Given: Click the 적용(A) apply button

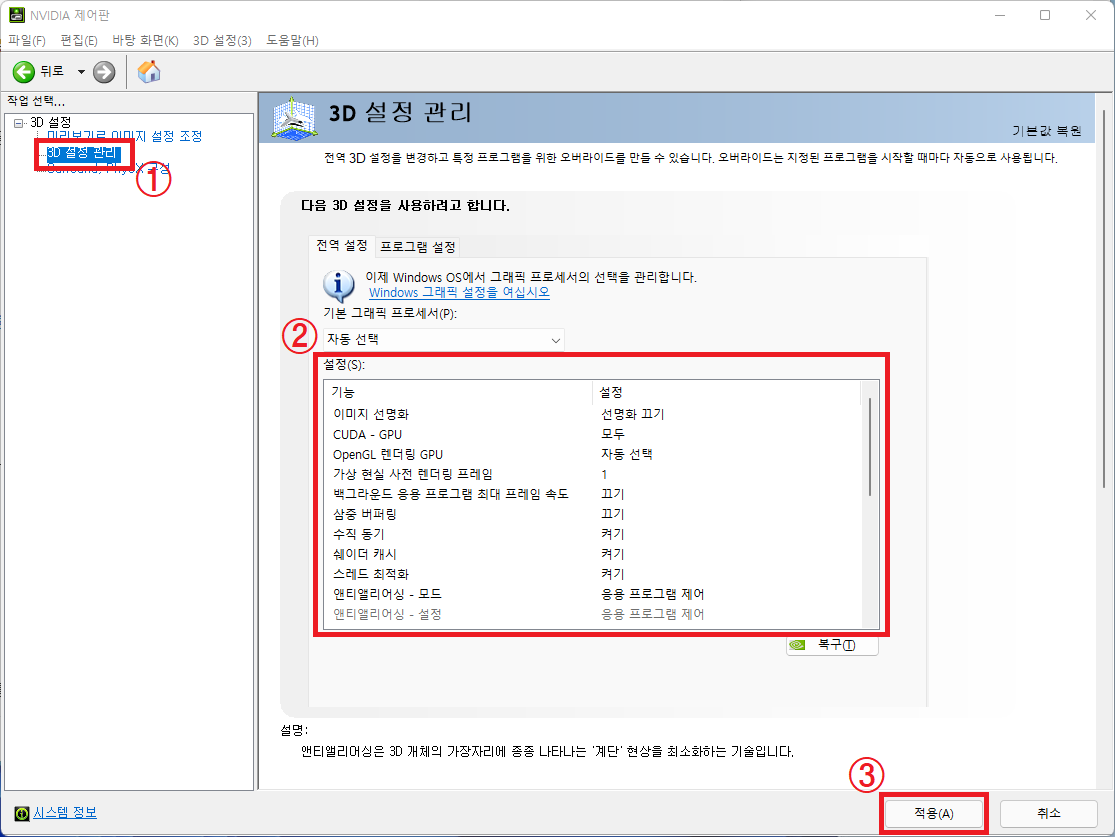Looking at the screenshot, I should (934, 814).
